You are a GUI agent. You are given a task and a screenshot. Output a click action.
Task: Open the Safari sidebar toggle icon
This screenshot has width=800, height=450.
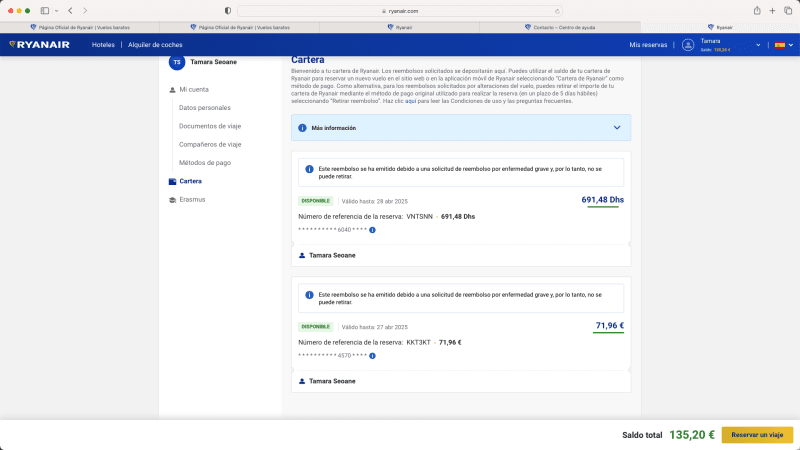pos(45,11)
